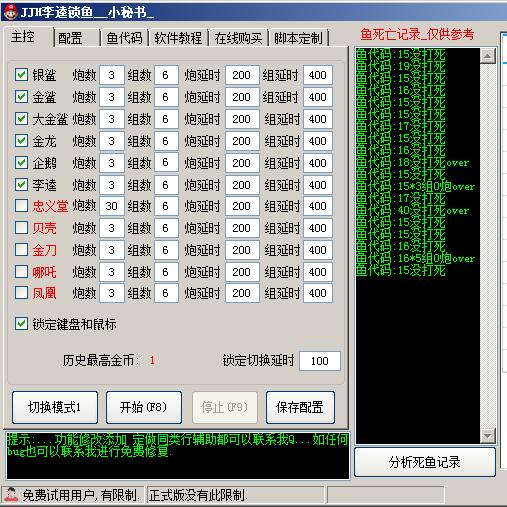Click 组数 field in 企鹅 row

pos(166,163)
